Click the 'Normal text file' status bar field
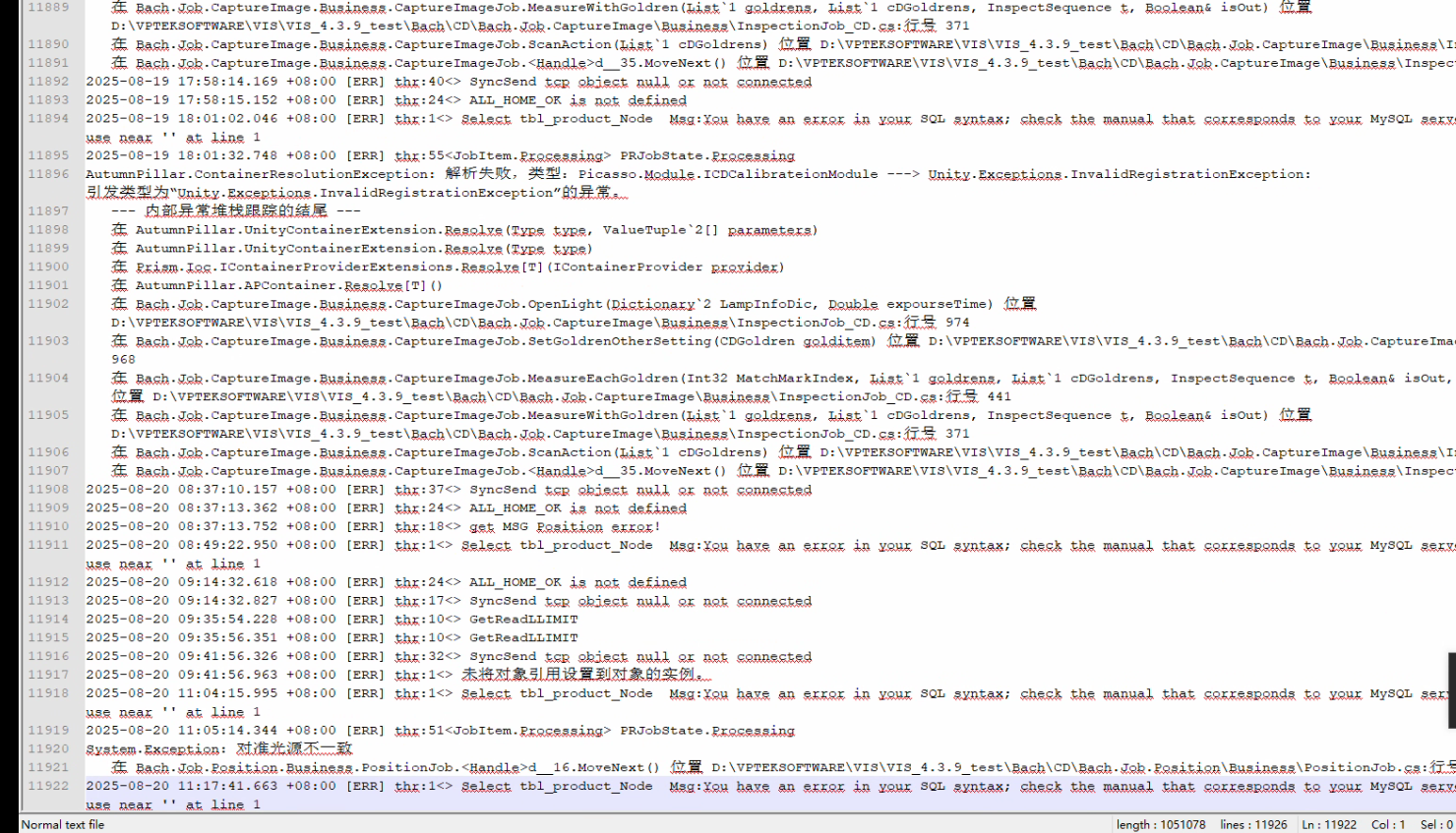 tap(63, 825)
